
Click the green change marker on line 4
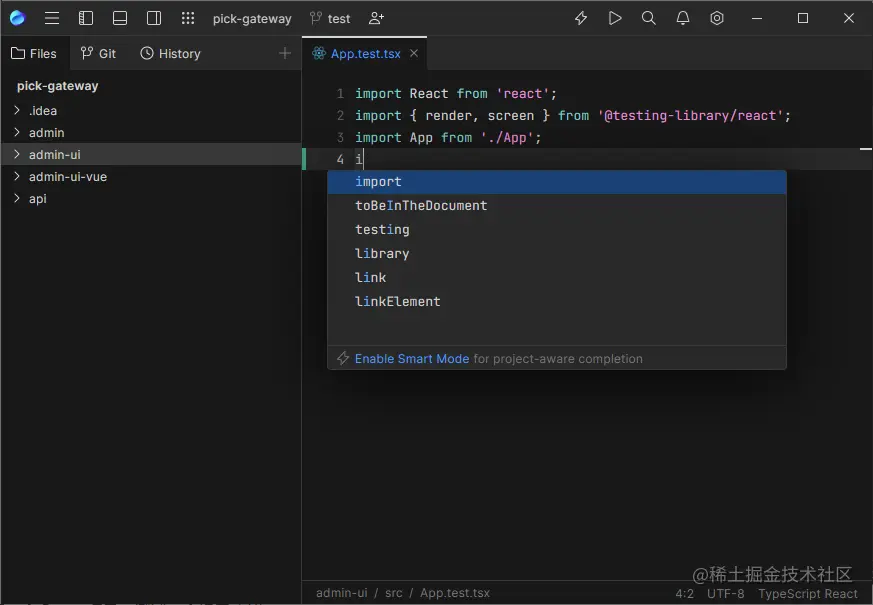point(304,159)
